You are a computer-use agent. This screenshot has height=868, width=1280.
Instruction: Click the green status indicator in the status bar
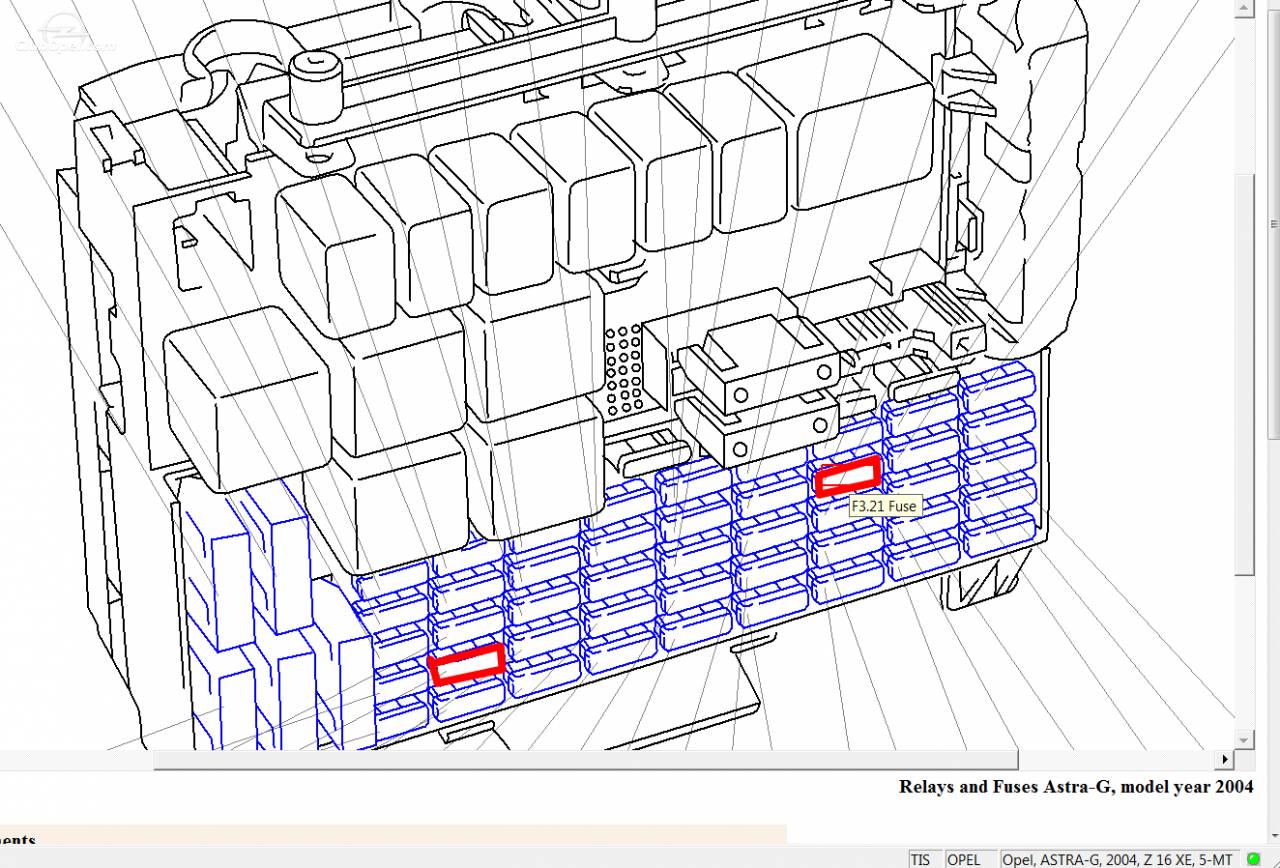tap(1254, 859)
